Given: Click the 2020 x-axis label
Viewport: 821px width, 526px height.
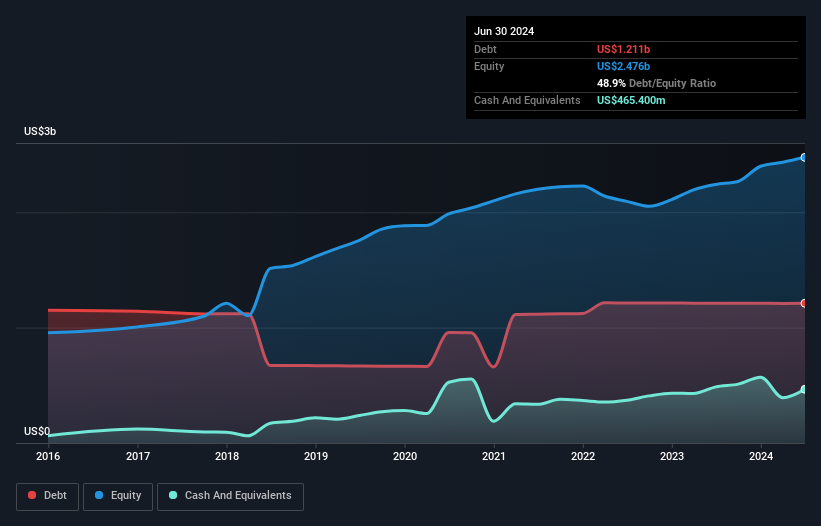Looking at the screenshot, I should pyautogui.click(x=405, y=456).
